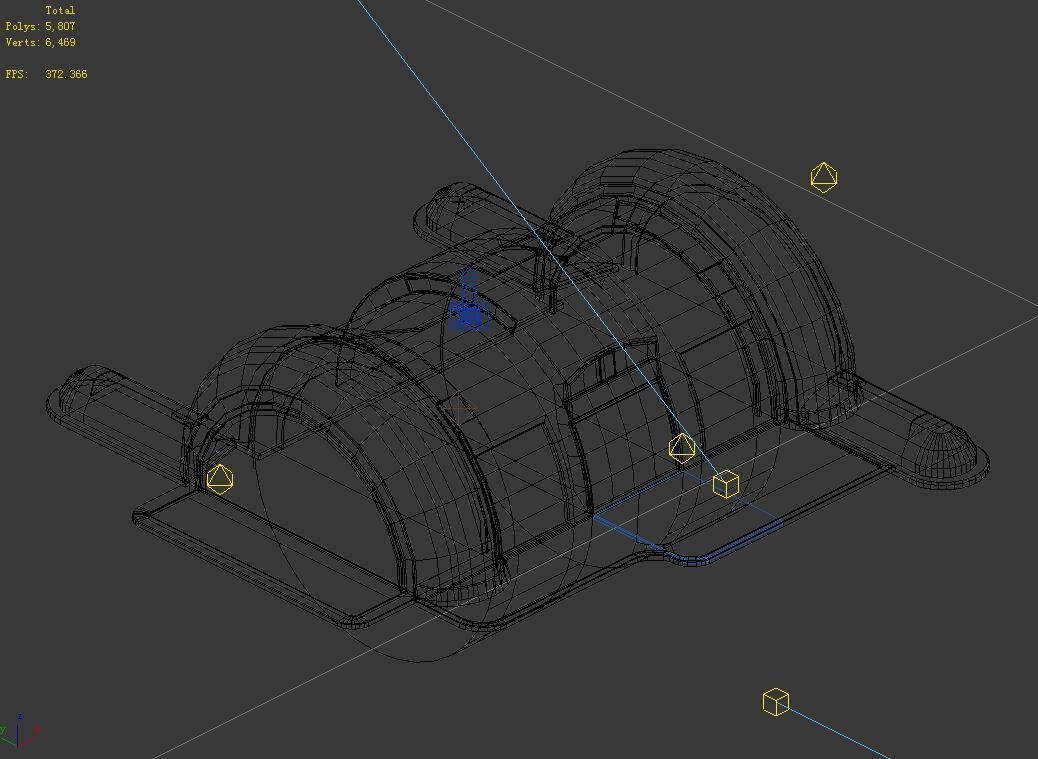Click the Polys: 5,807 statistic

[40, 26]
